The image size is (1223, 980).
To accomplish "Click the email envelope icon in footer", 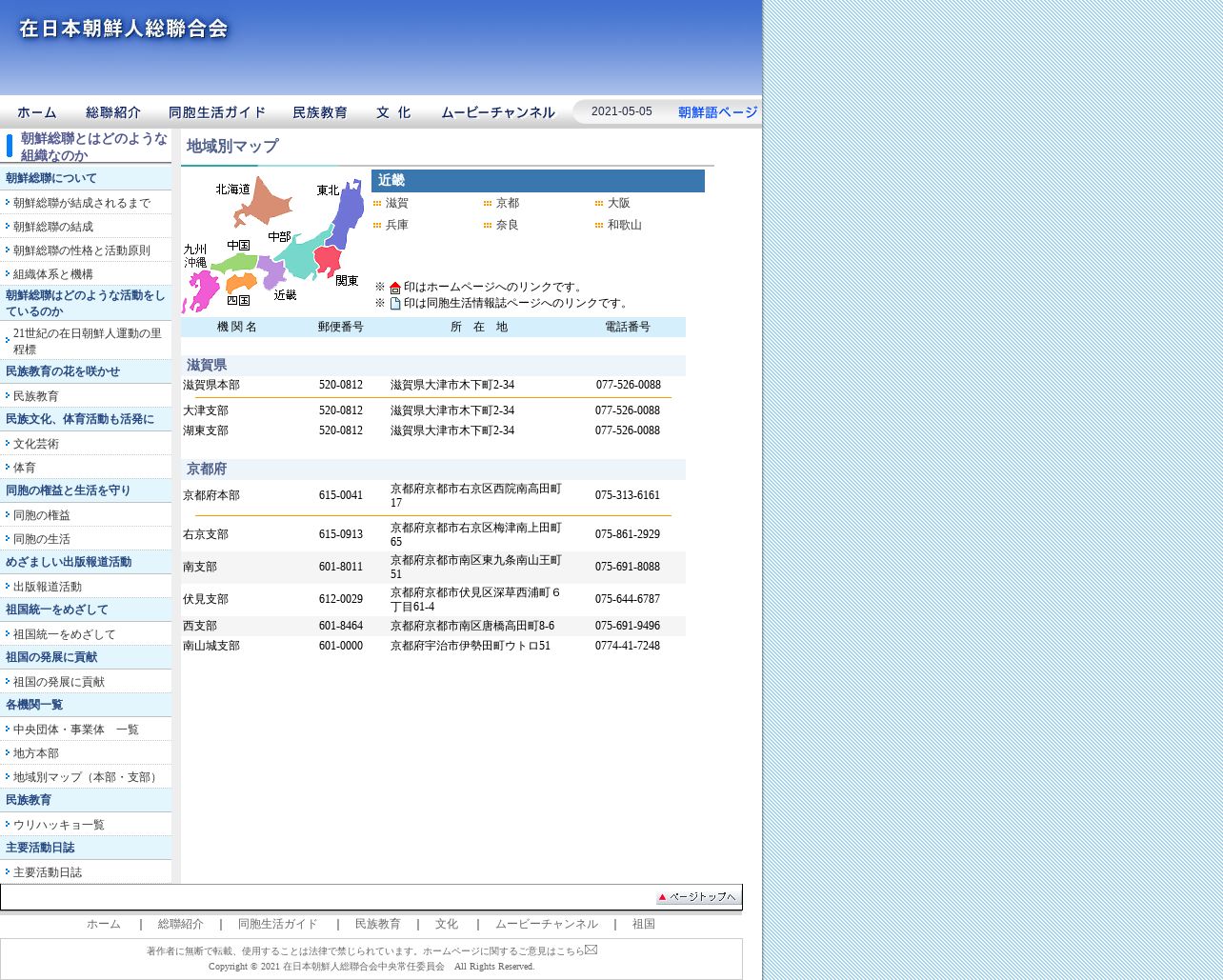I will pyautogui.click(x=591, y=950).
